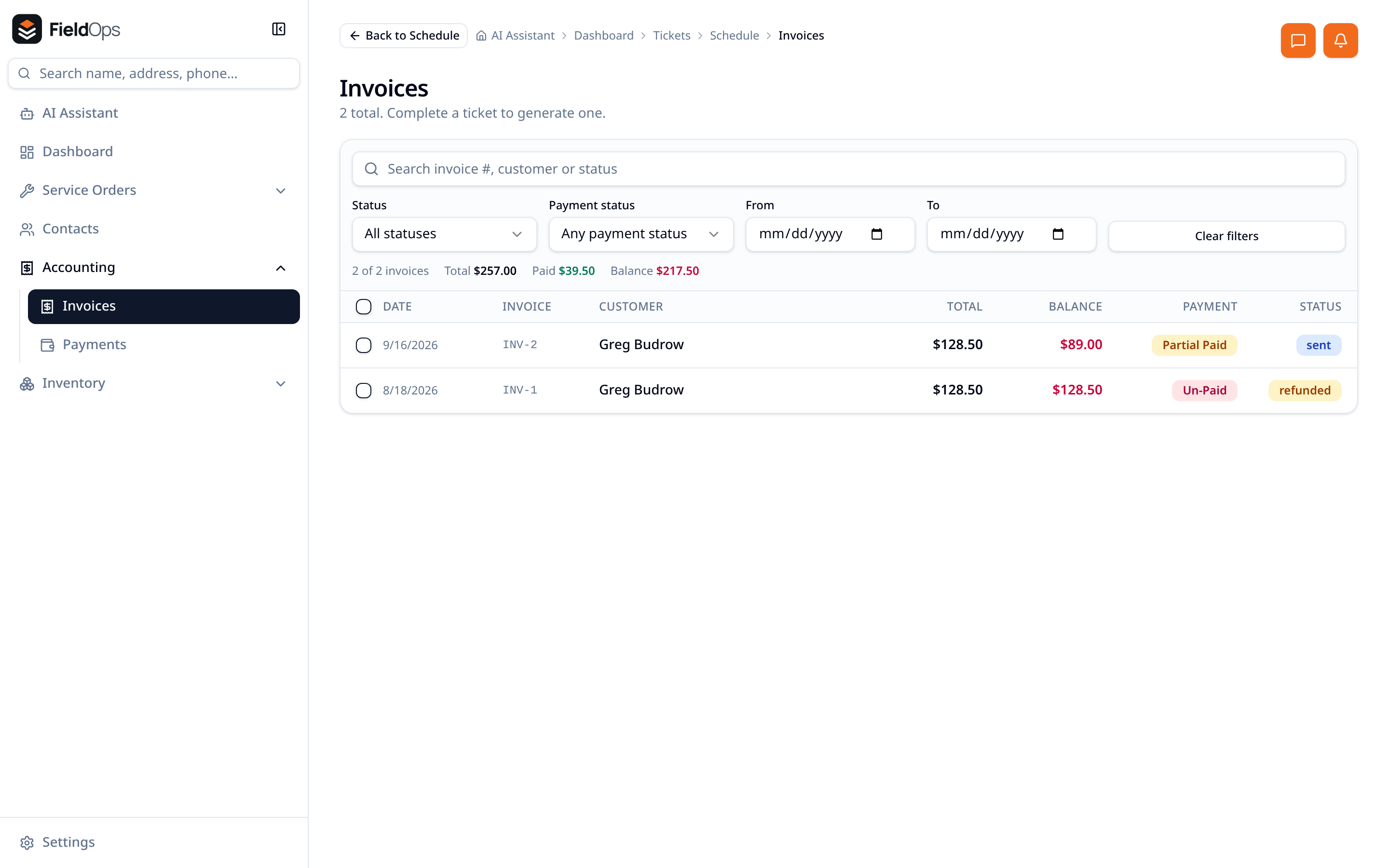The height and width of the screenshot is (868, 1389).
Task: Open Payments in the sidebar
Action: [163, 345]
